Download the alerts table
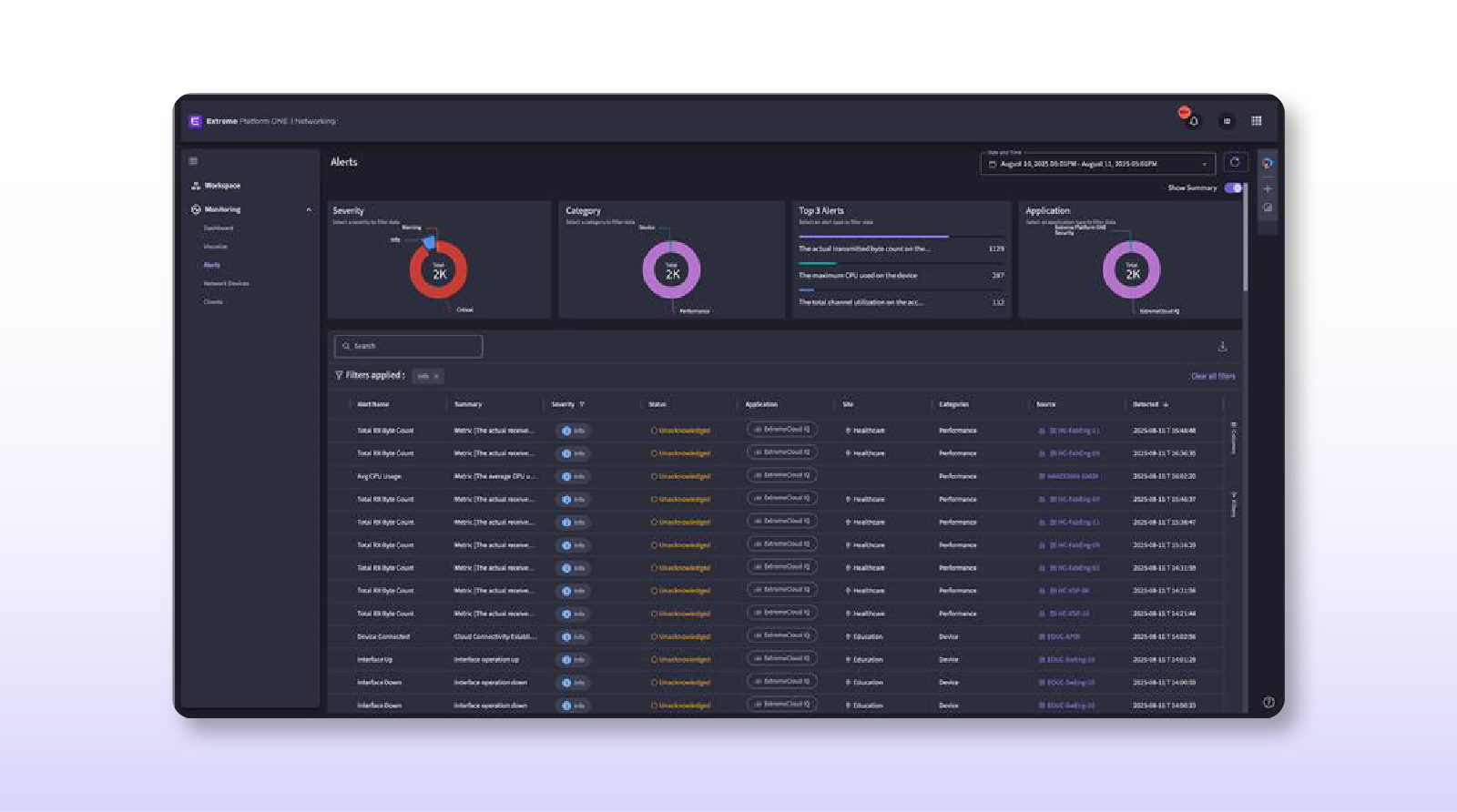1457x812 pixels. coord(1223,346)
